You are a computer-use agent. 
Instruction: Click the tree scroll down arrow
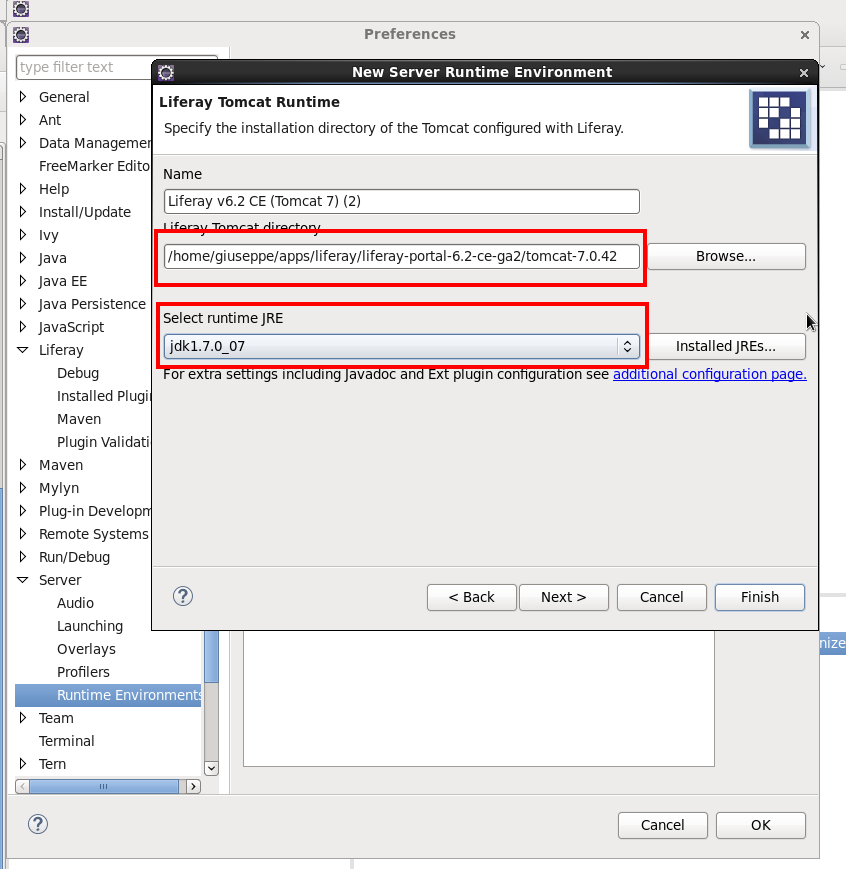pyautogui.click(x=211, y=768)
